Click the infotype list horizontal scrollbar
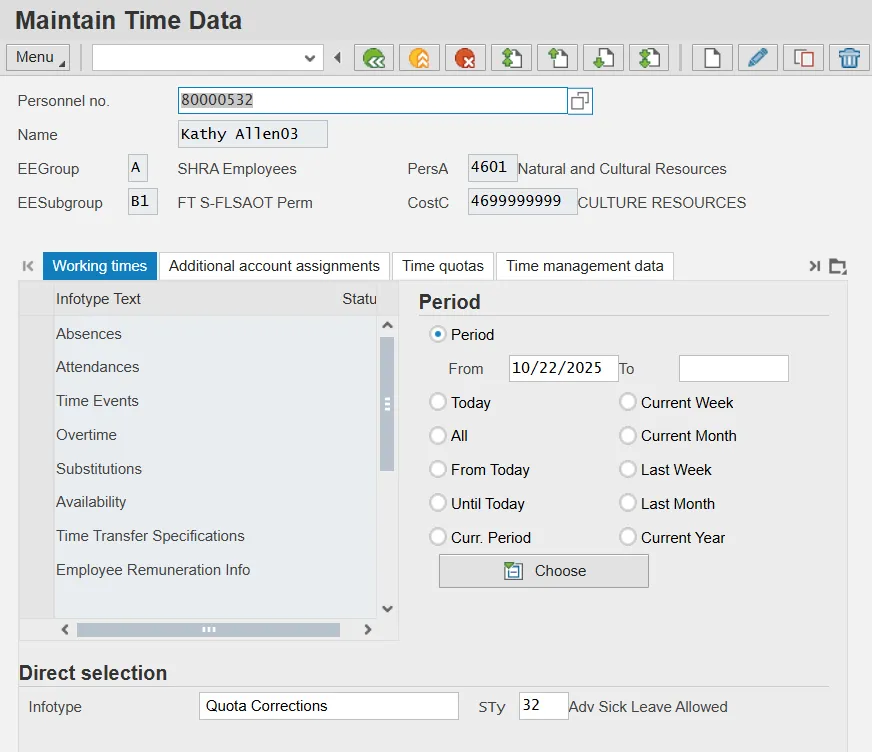The height and width of the screenshot is (752, 872). [208, 630]
